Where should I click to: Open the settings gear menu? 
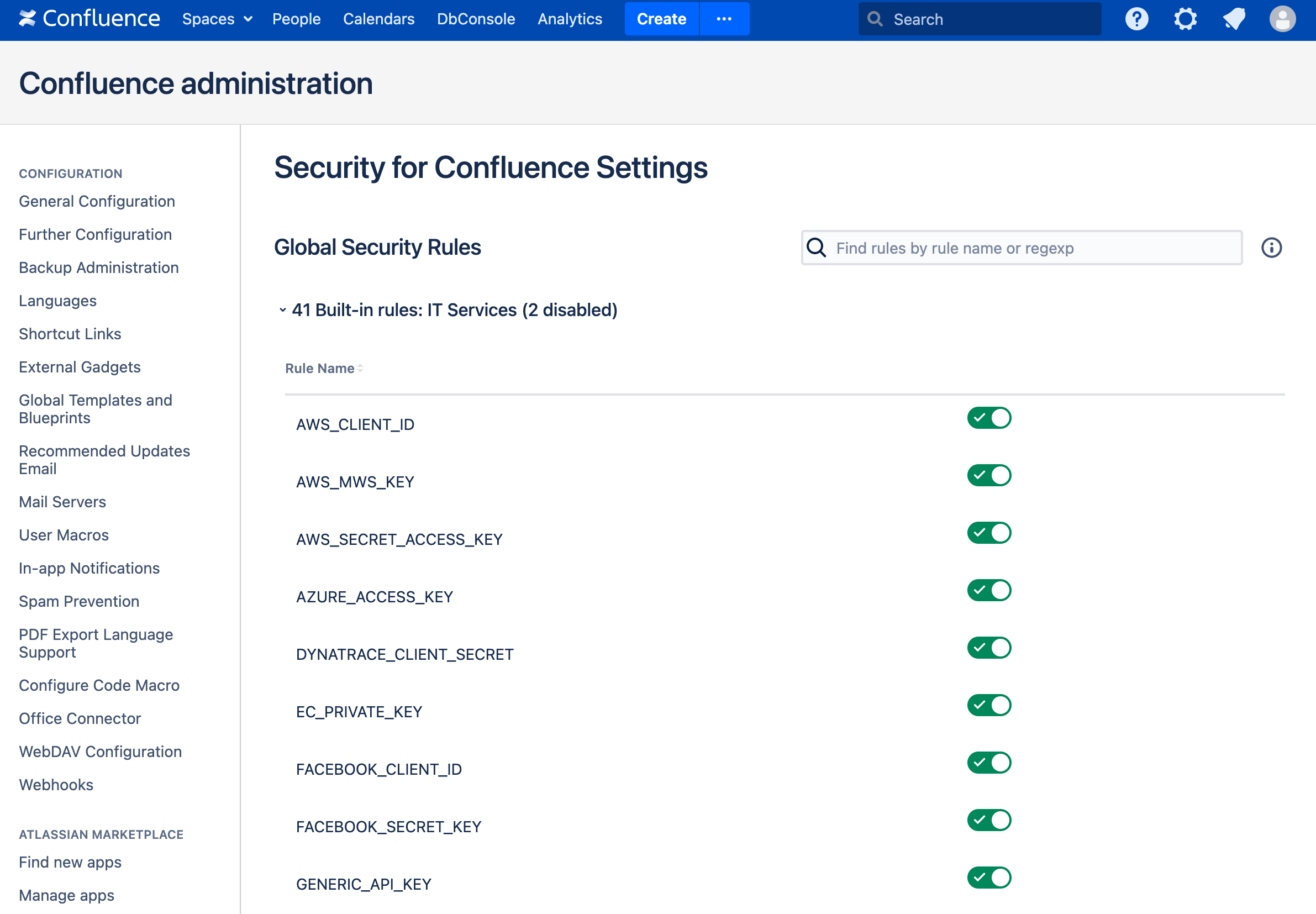(1185, 19)
